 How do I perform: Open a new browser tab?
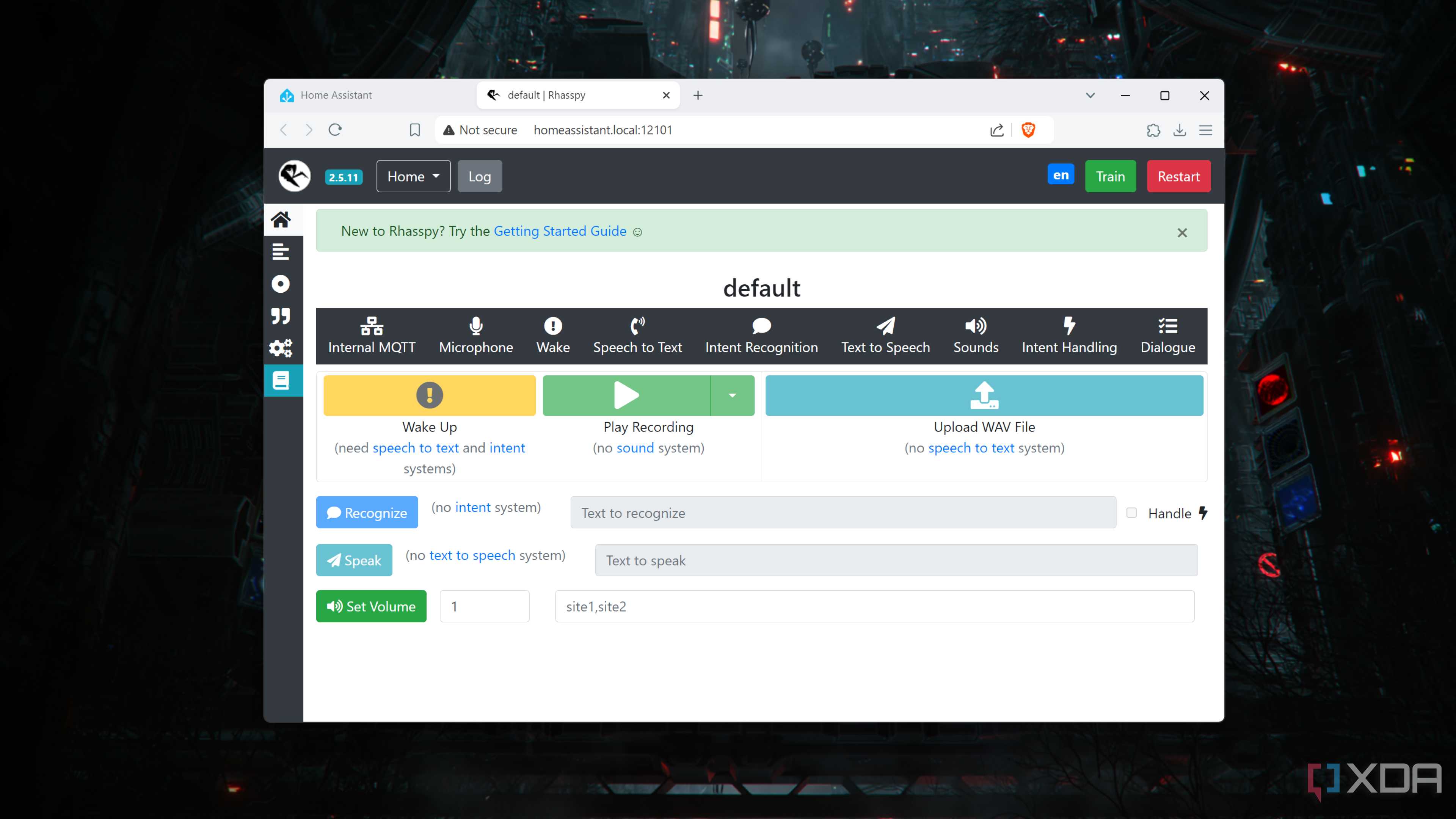pyautogui.click(x=698, y=95)
